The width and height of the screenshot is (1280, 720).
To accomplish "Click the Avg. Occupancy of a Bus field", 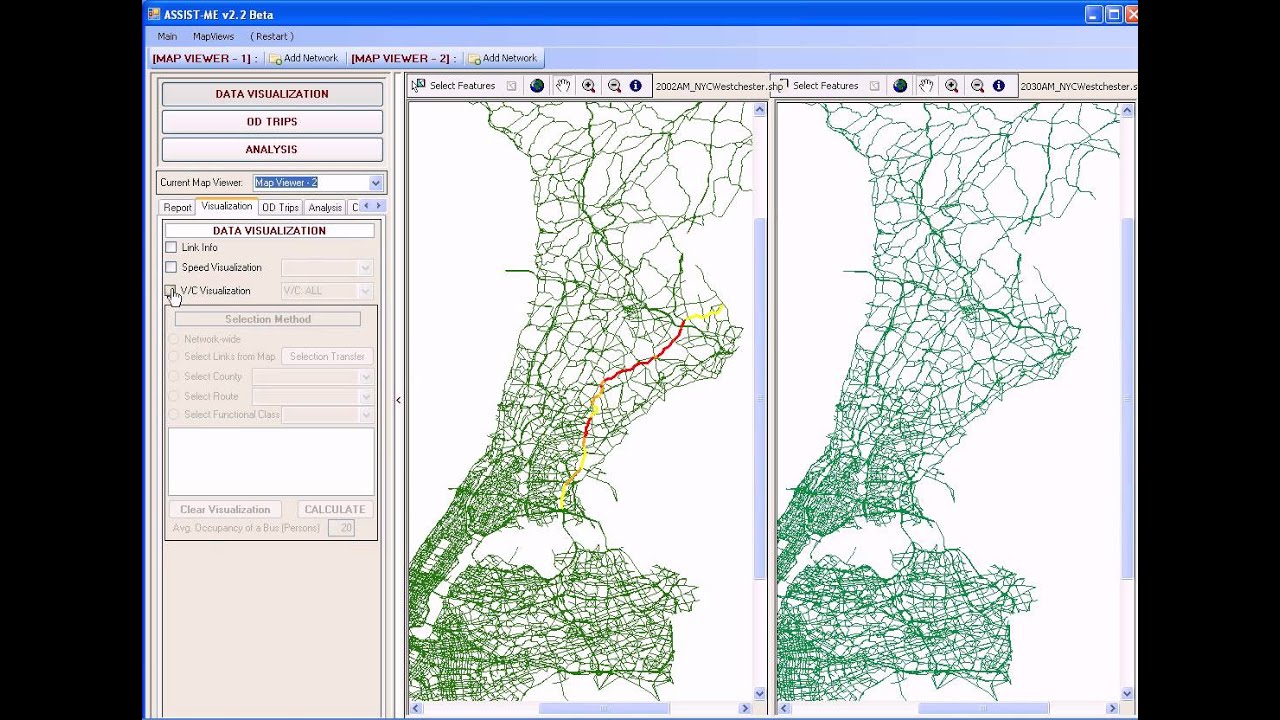I will click(341, 528).
